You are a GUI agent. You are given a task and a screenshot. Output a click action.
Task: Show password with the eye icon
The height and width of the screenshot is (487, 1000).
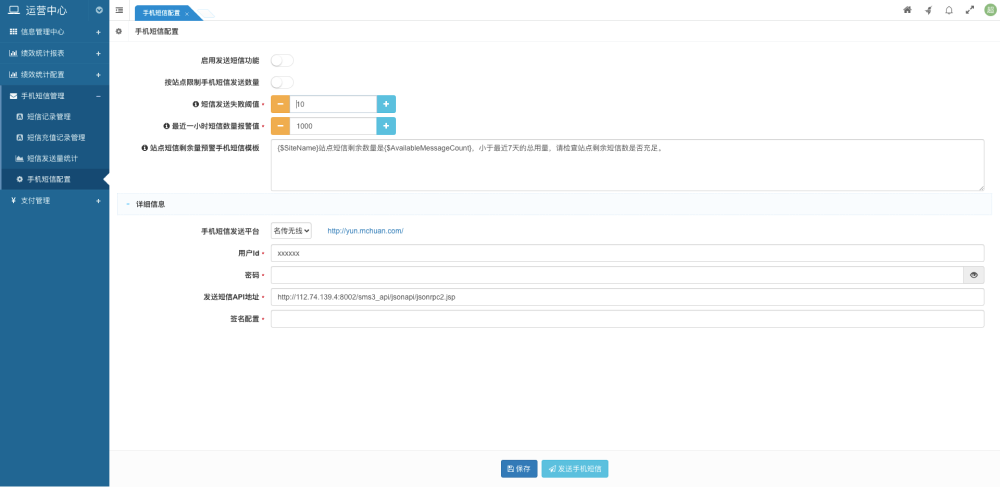(973, 275)
